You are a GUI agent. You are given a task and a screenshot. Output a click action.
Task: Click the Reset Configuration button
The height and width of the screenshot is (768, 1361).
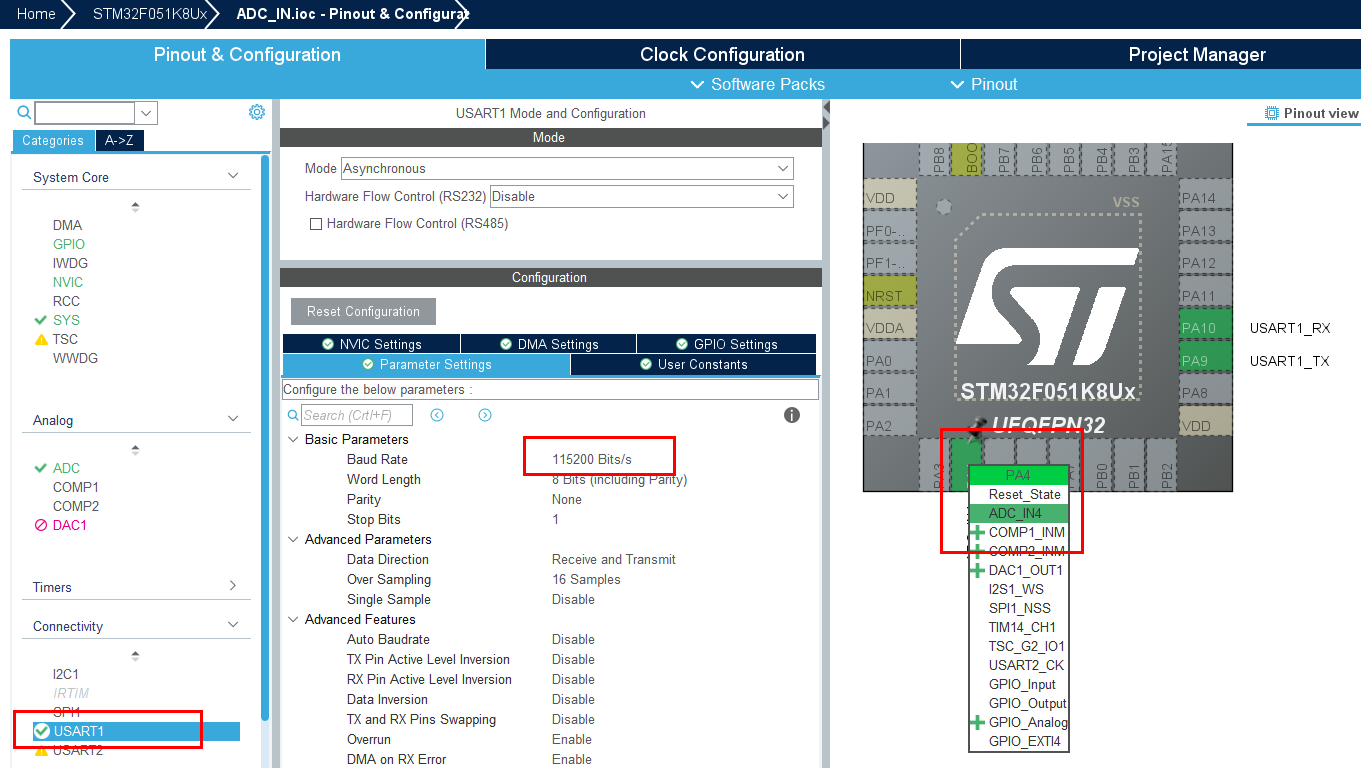click(x=363, y=311)
